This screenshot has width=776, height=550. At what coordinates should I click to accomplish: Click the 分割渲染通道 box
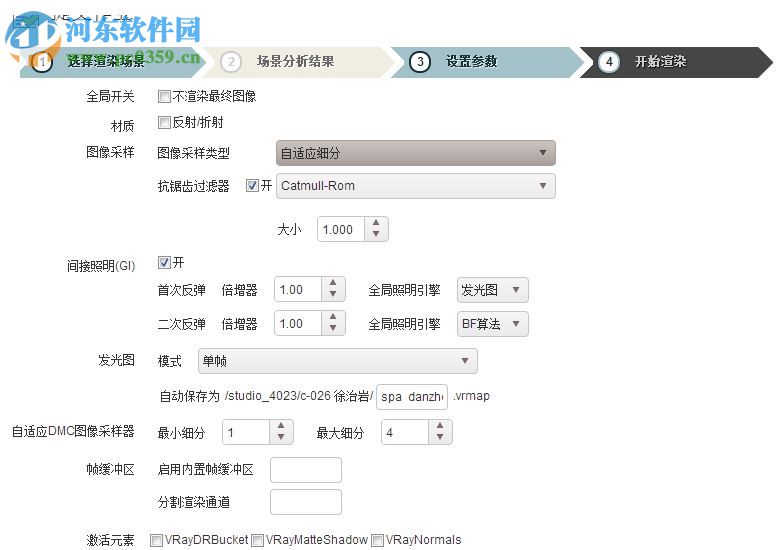coord(306,502)
